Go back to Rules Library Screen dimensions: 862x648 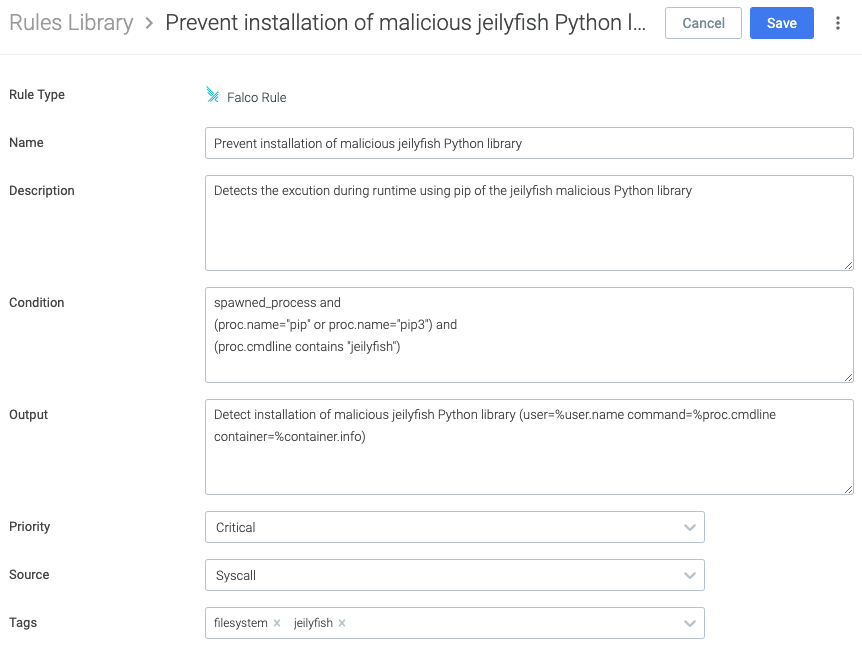71,23
